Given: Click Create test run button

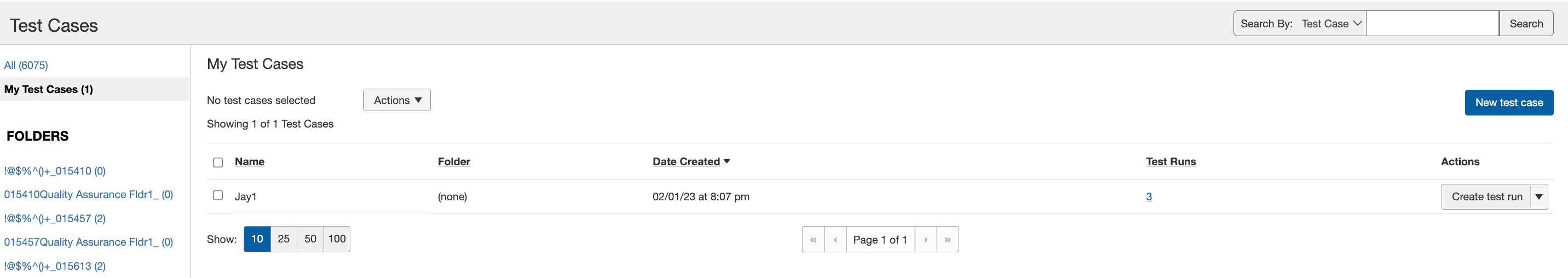Looking at the screenshot, I should [x=1486, y=196].
